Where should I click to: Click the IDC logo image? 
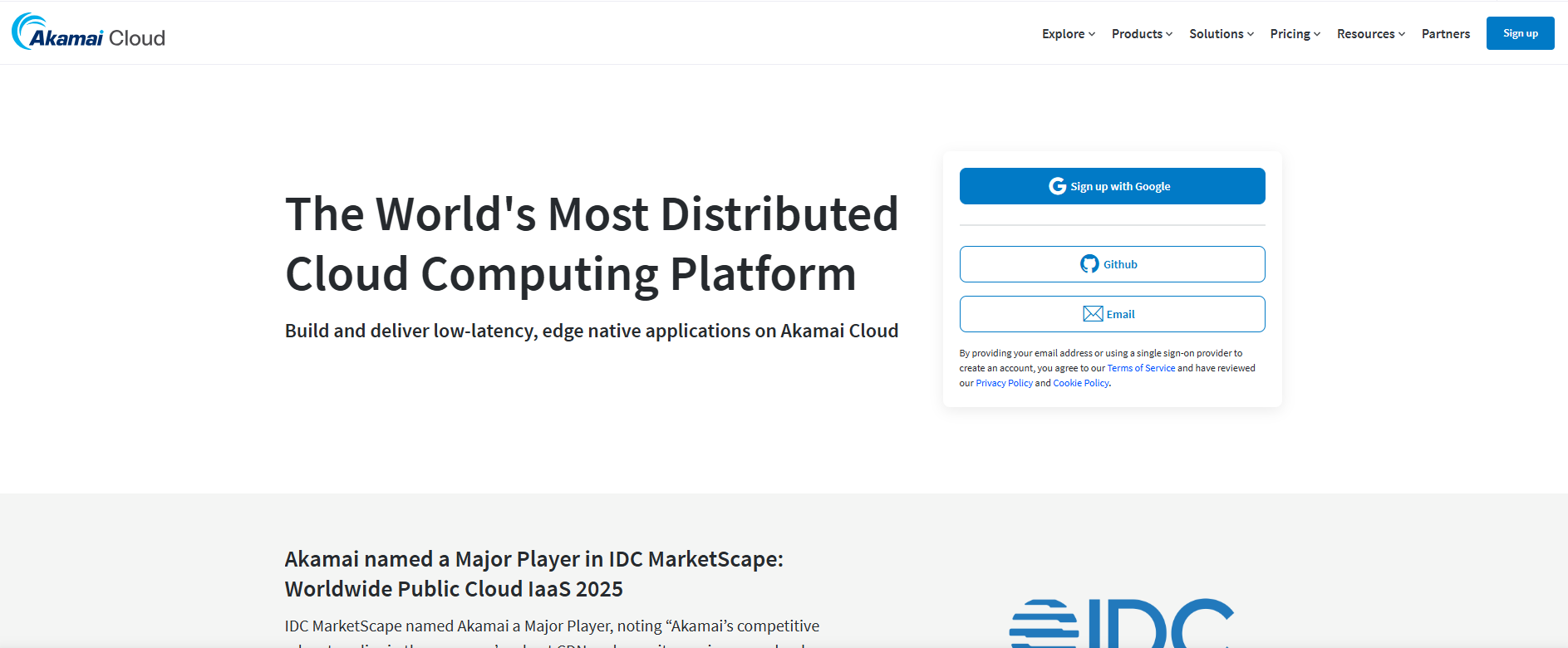(1122, 623)
